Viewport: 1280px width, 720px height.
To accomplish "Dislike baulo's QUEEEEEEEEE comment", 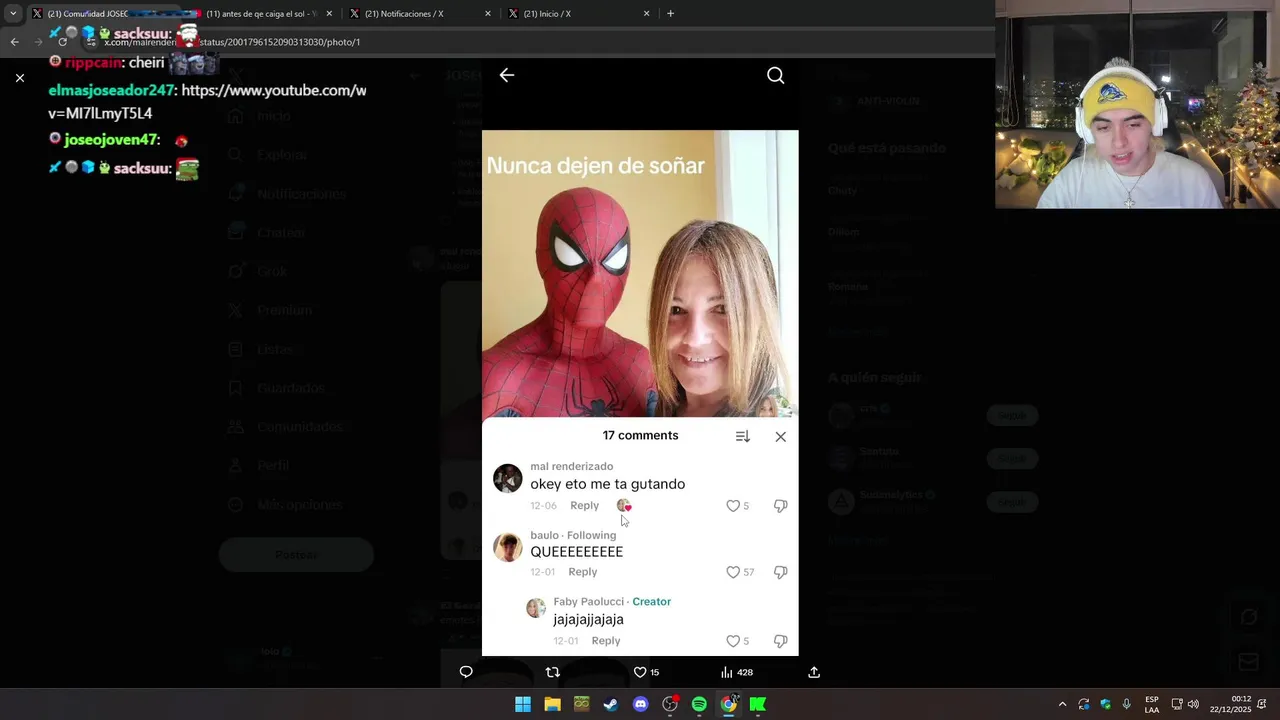I will 781,572.
